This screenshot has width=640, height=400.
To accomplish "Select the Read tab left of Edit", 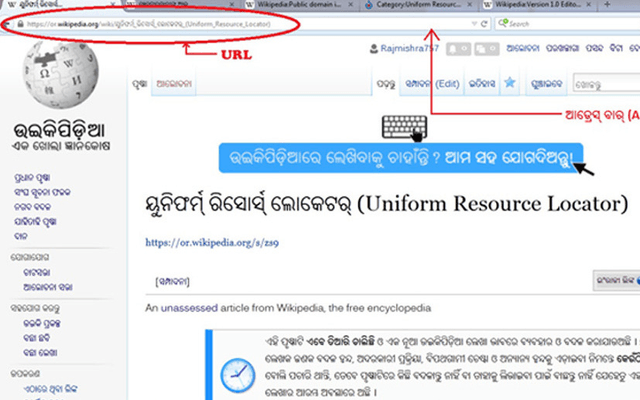I will click(x=386, y=84).
